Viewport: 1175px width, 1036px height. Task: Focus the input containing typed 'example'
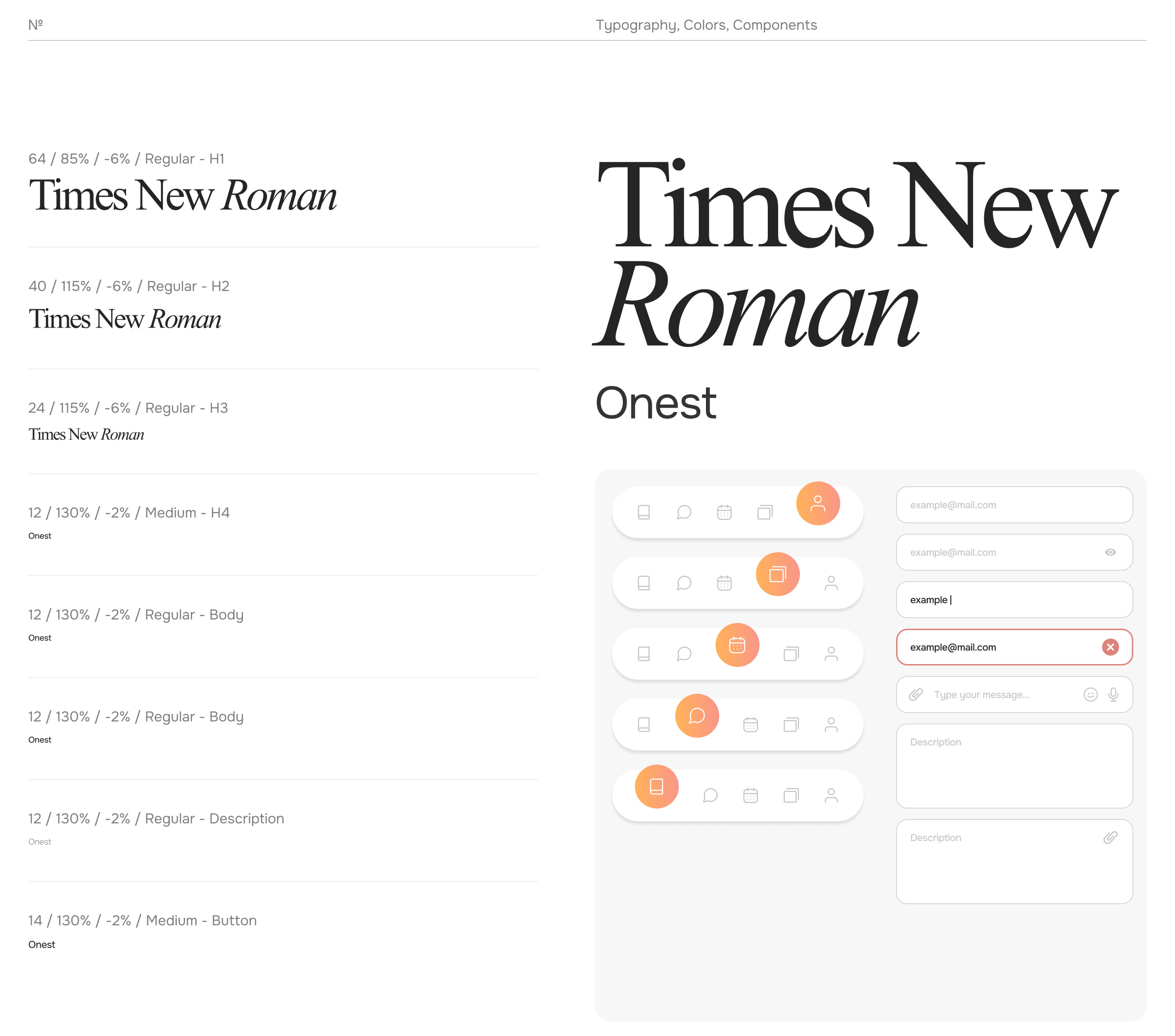pos(1014,599)
